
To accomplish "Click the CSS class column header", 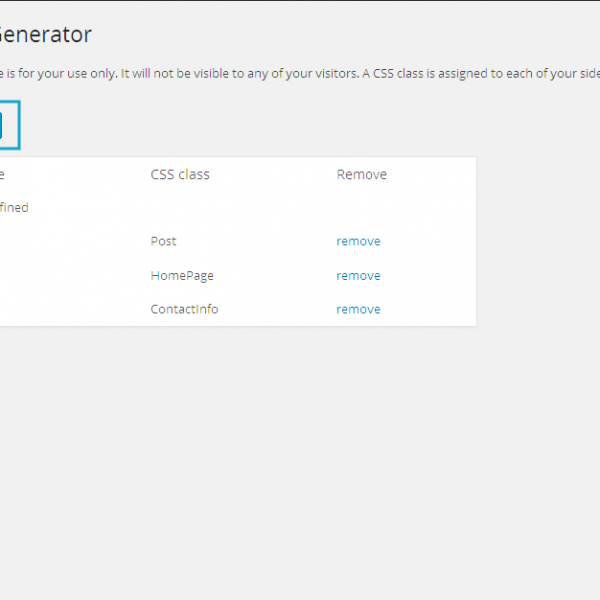I will click(180, 174).
